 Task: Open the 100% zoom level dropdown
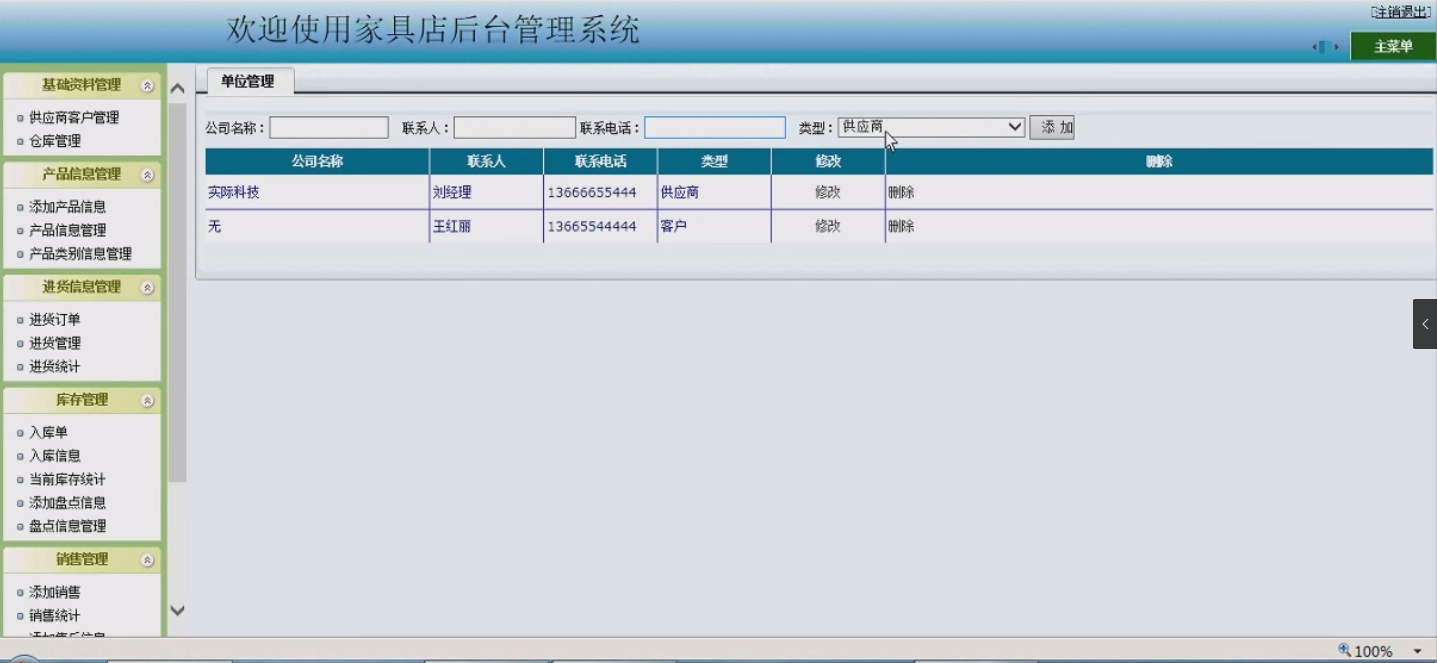pos(1417,651)
